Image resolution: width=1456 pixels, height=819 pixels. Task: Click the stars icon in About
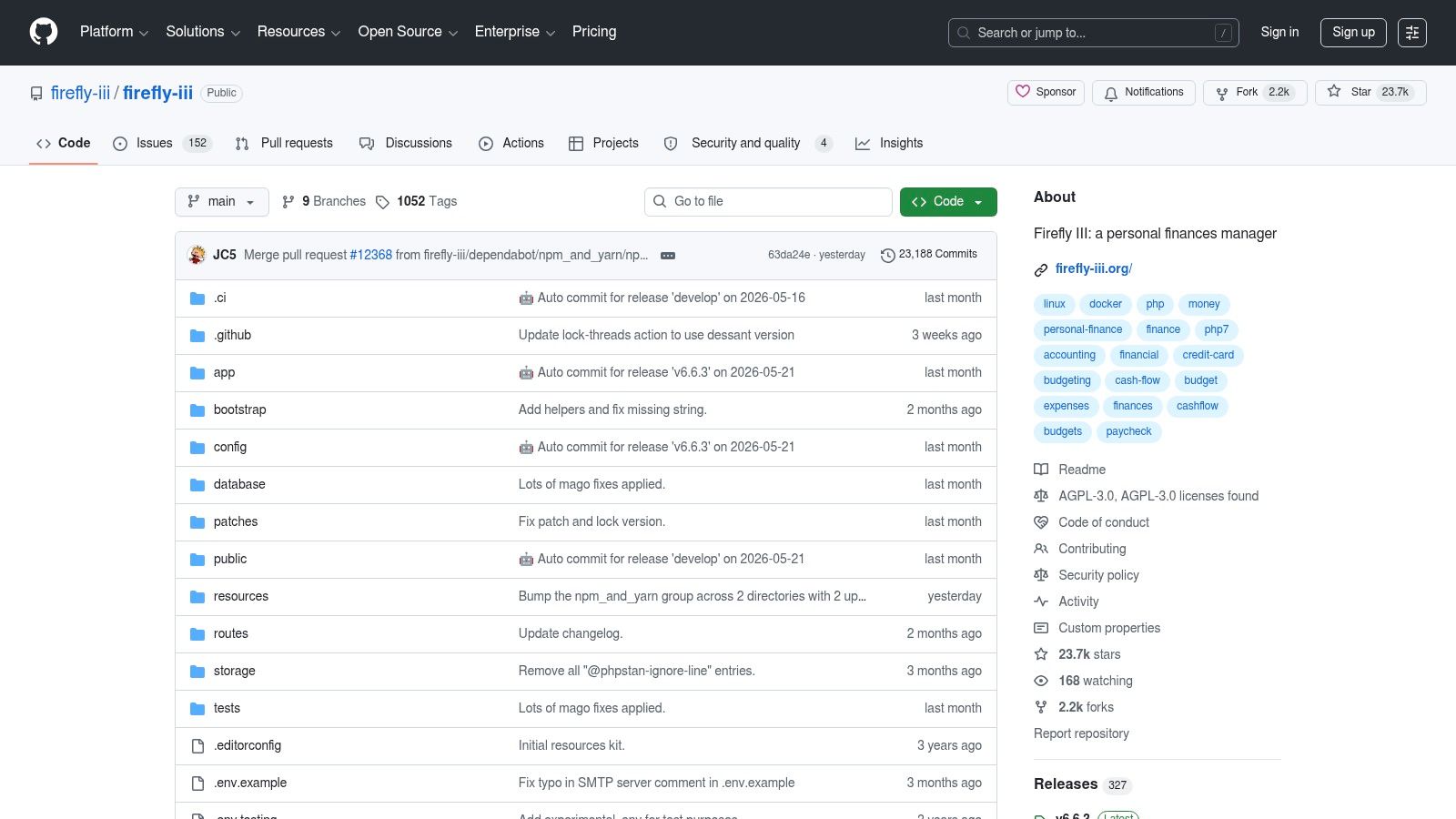point(1041,654)
